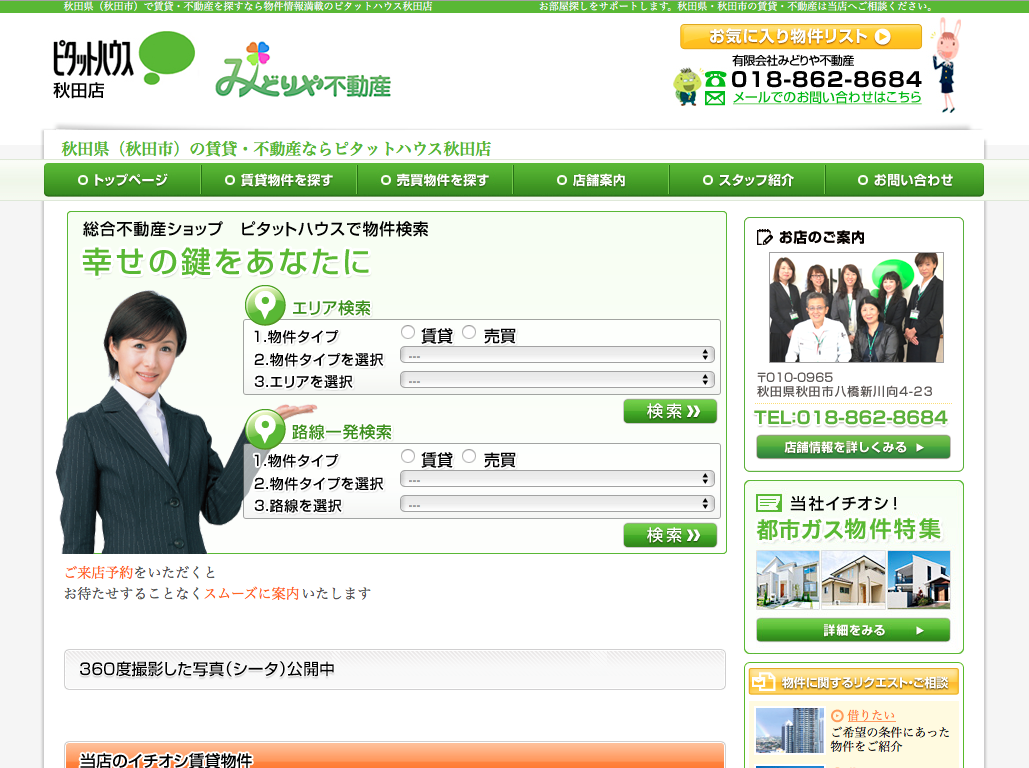Click 店舗情報を詳しくみる button
This screenshot has height=768, width=1029.
coord(853,447)
